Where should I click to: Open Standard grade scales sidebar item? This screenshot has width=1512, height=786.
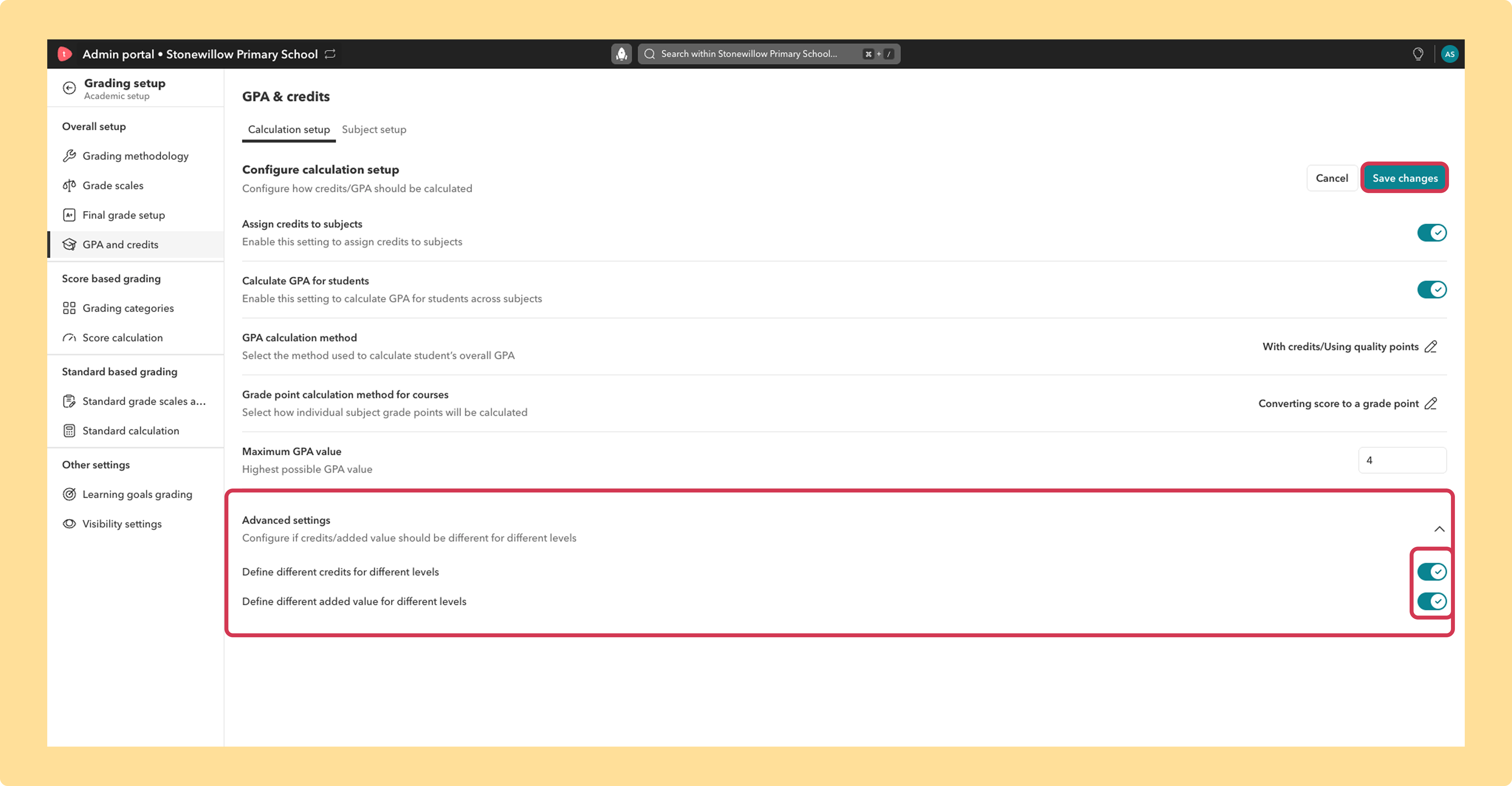pyautogui.click(x=136, y=401)
